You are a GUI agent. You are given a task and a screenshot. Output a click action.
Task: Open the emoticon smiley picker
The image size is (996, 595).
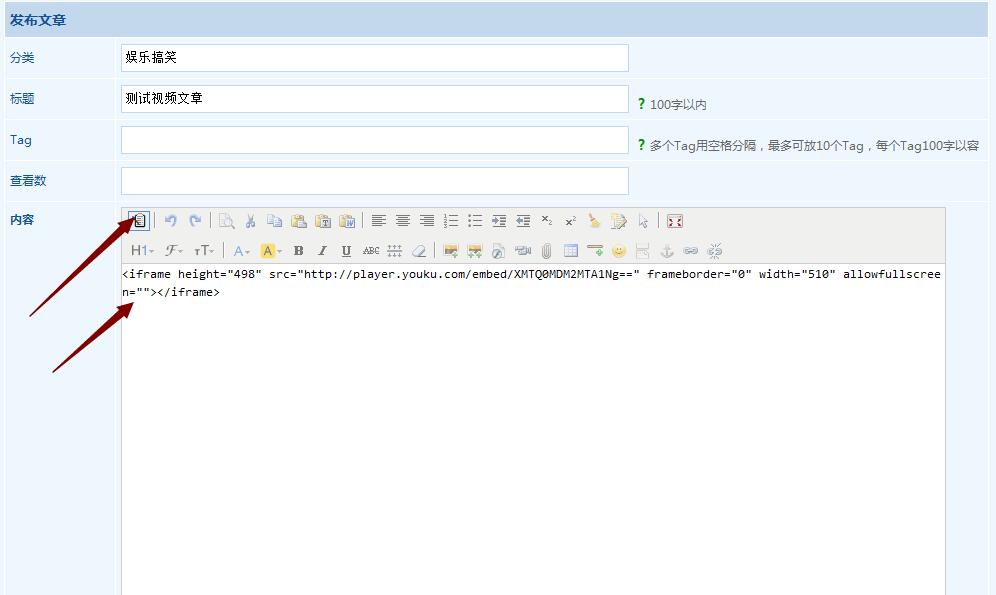click(619, 251)
